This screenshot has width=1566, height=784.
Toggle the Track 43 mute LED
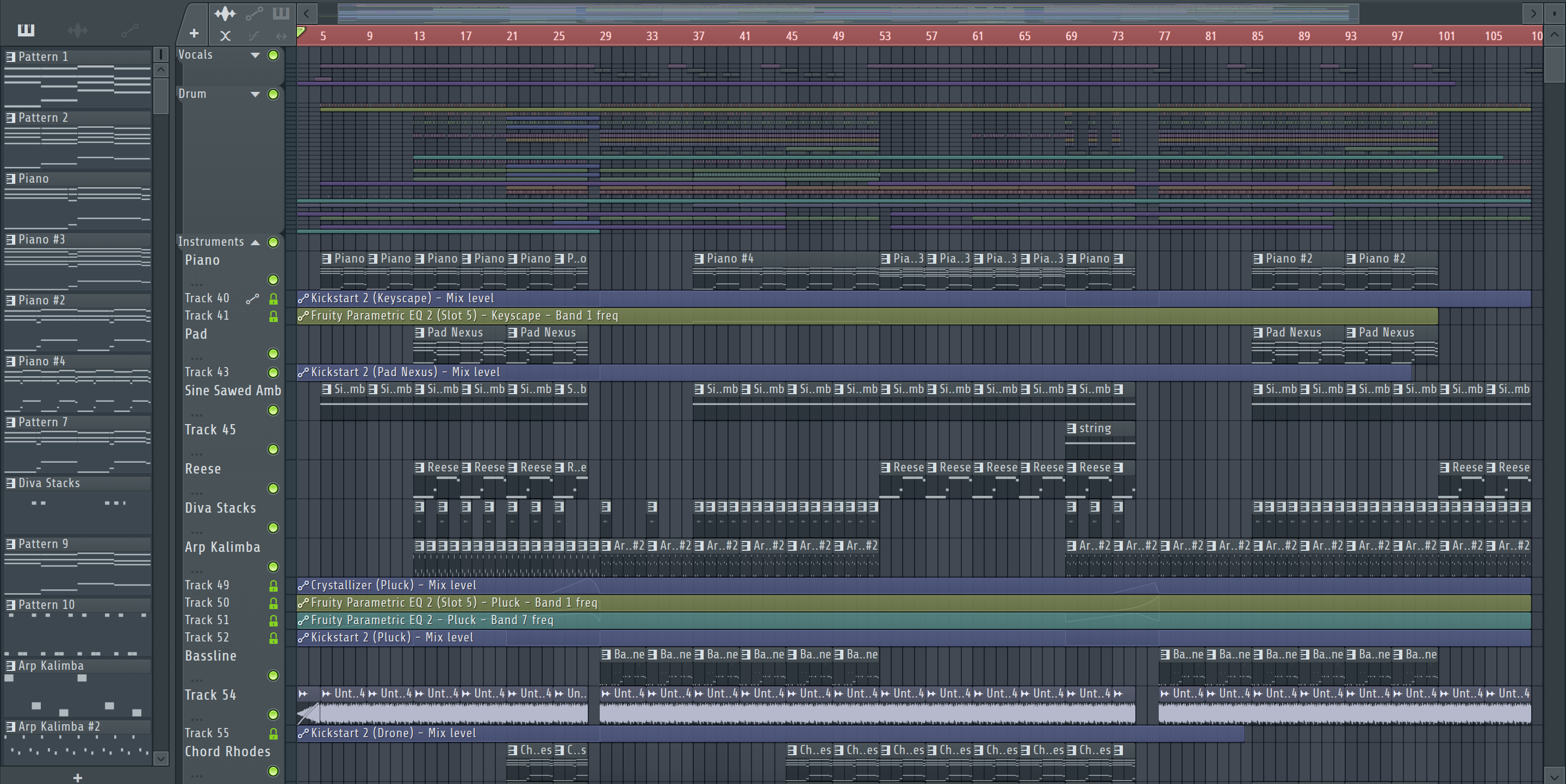(x=274, y=372)
